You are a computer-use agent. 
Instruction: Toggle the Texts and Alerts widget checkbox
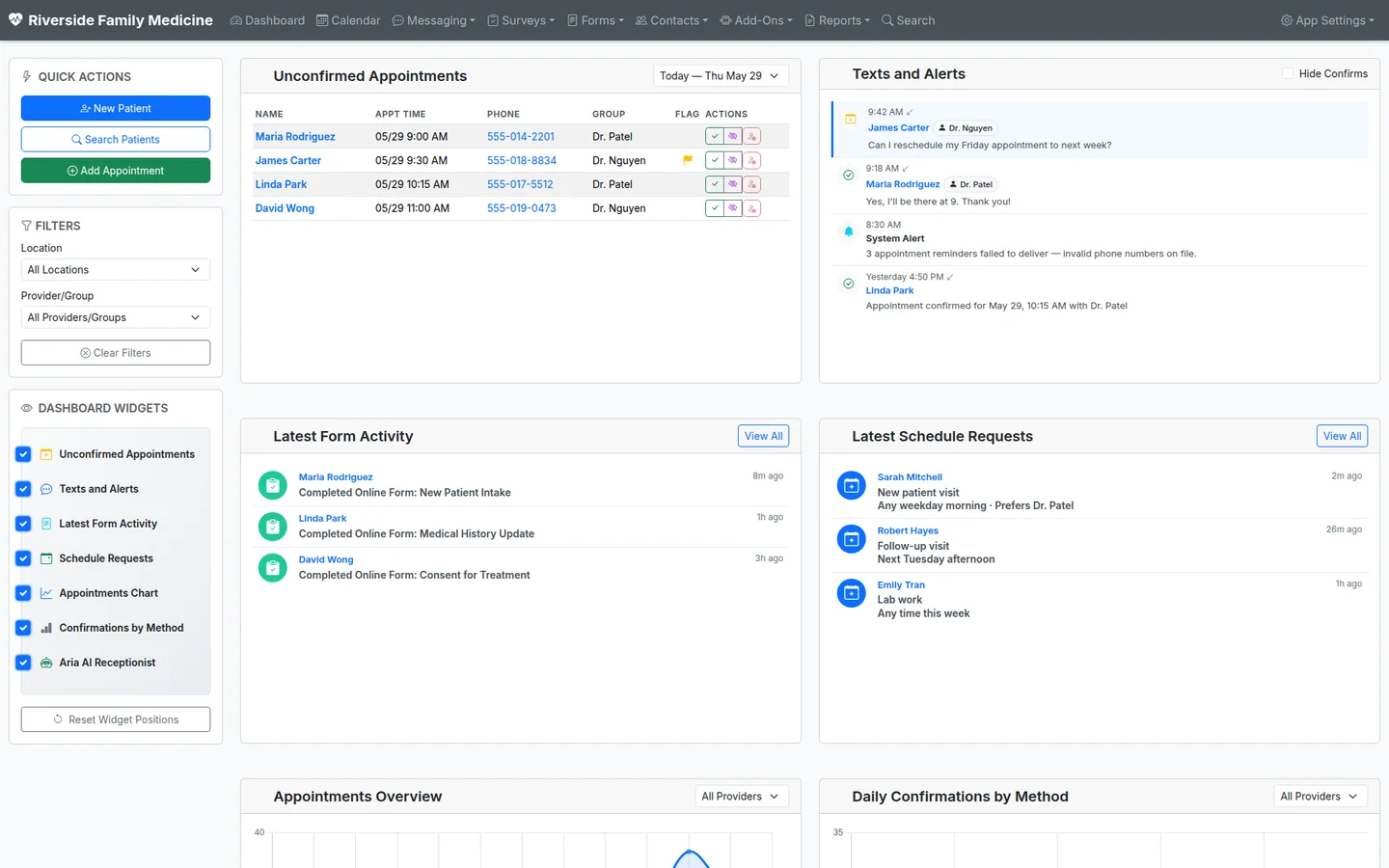click(x=23, y=489)
